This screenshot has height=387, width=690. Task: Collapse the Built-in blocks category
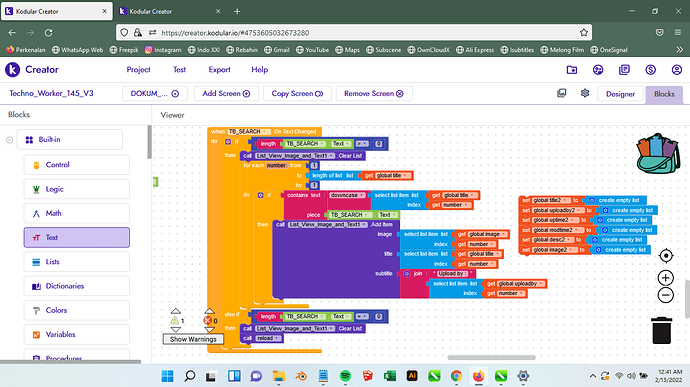pyautogui.click(x=9, y=140)
